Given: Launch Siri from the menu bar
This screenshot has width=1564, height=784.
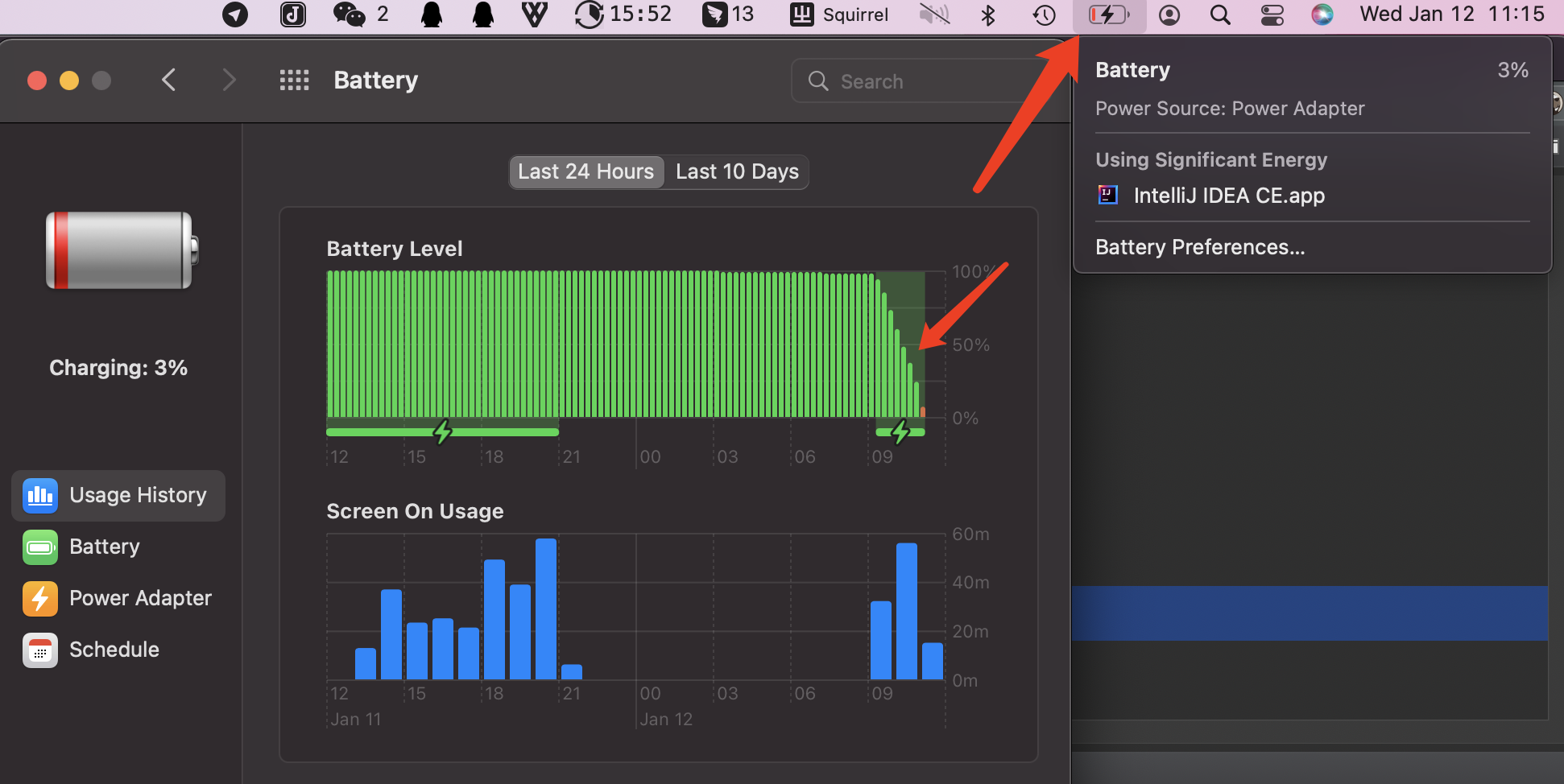Looking at the screenshot, I should coord(1322,14).
